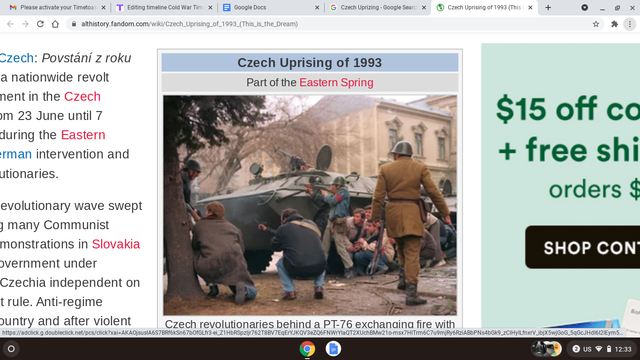The height and width of the screenshot is (360, 640).
Task: Click the $15 off advertisement text
Action: click(568, 109)
